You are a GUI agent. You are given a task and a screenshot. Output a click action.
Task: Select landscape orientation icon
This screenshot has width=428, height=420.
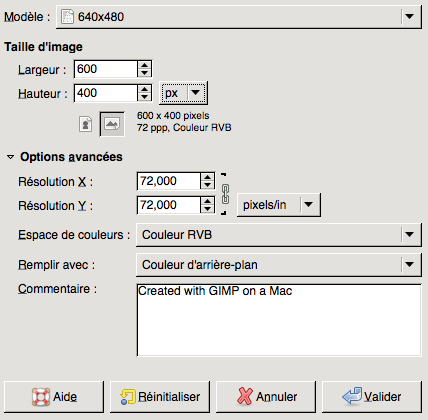tap(112, 124)
